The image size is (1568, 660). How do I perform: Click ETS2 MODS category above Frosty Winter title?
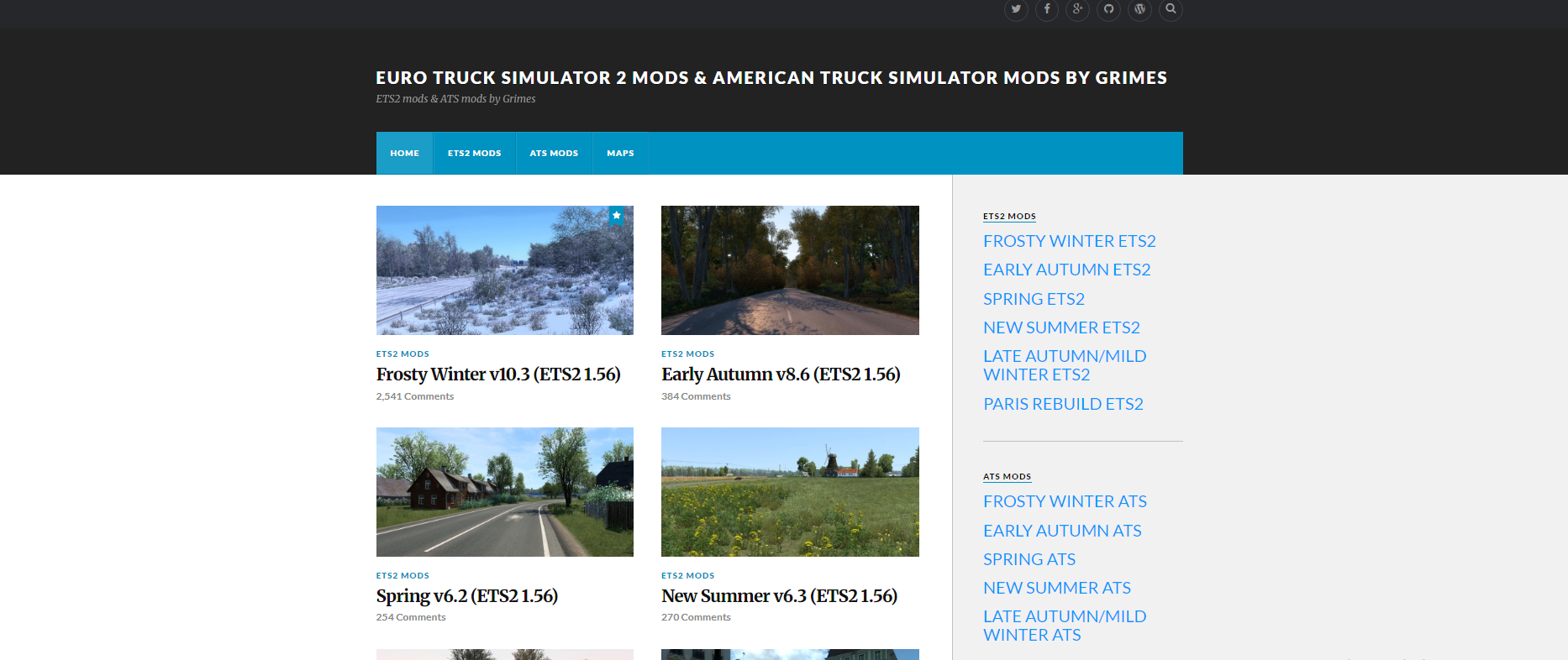coord(403,354)
